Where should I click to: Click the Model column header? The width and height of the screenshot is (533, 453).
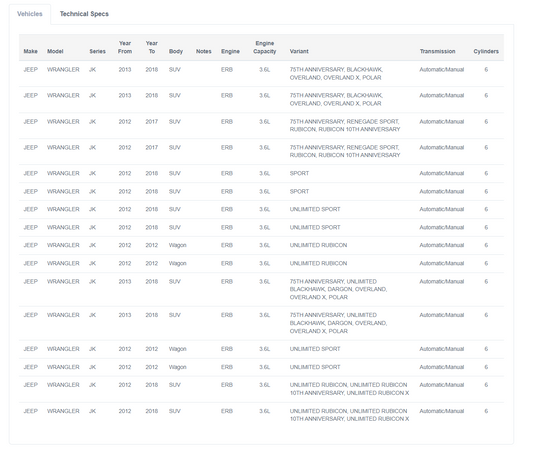(x=55, y=51)
